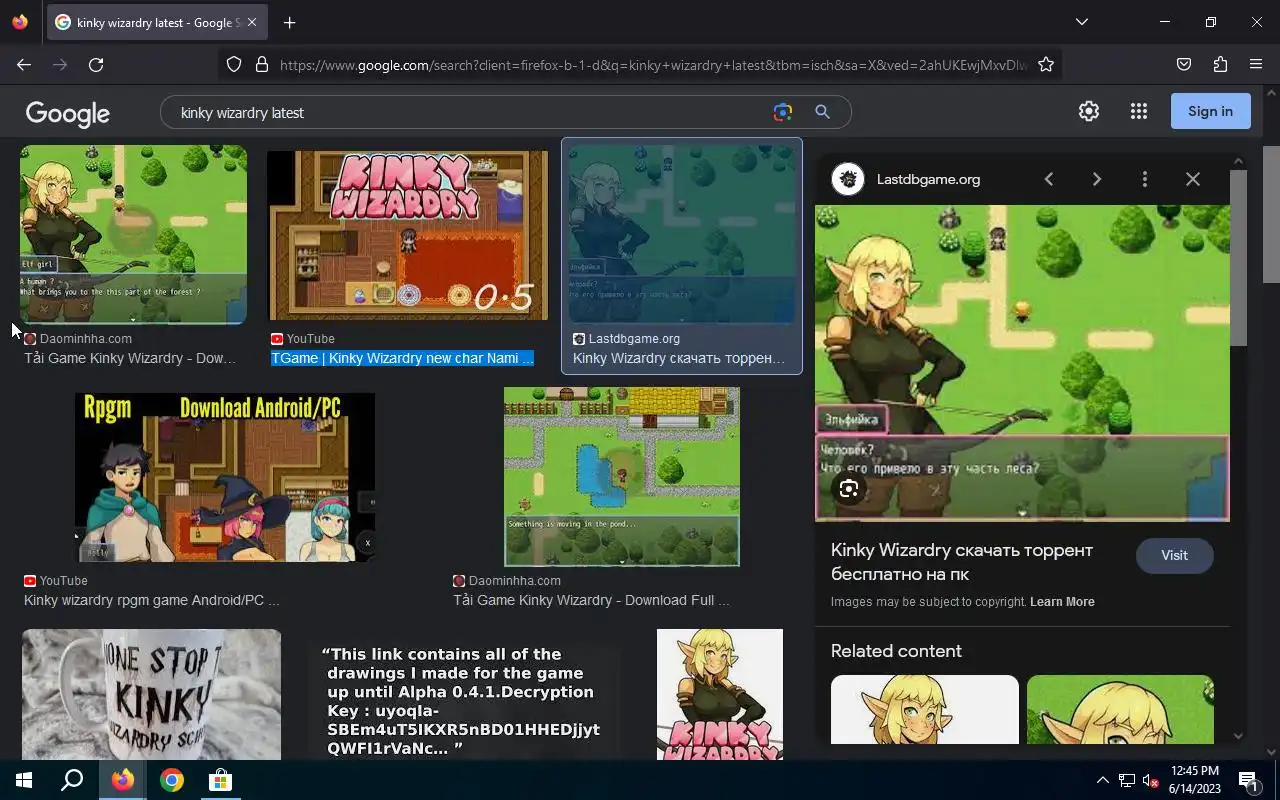Open three-dot more options in preview panel
This screenshot has width=1280, height=800.
tap(1145, 179)
